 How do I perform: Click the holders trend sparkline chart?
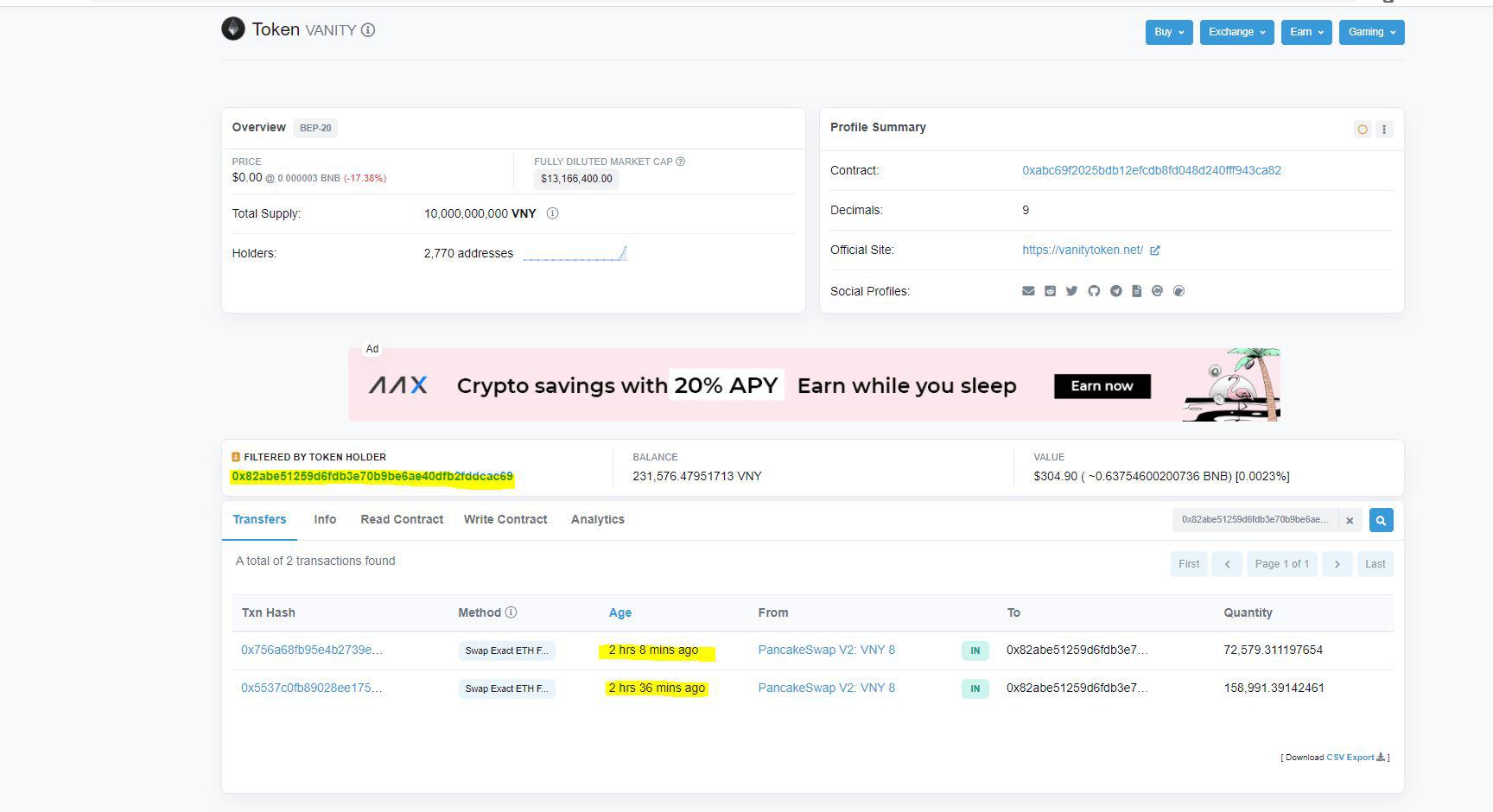[575, 253]
